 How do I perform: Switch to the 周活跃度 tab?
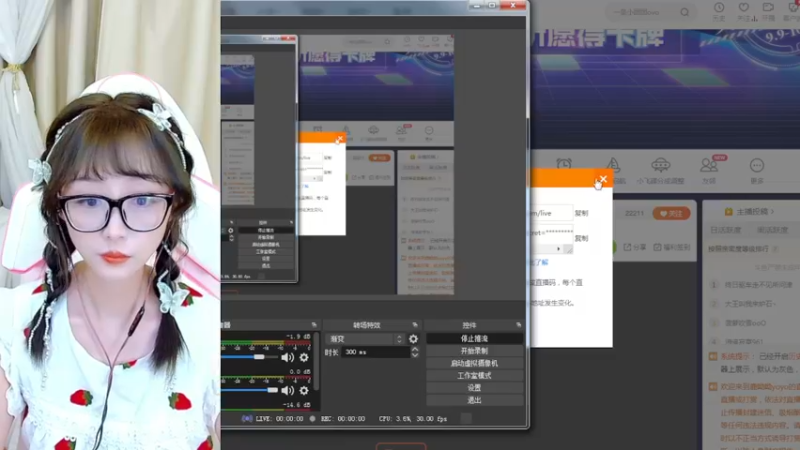click(x=772, y=230)
